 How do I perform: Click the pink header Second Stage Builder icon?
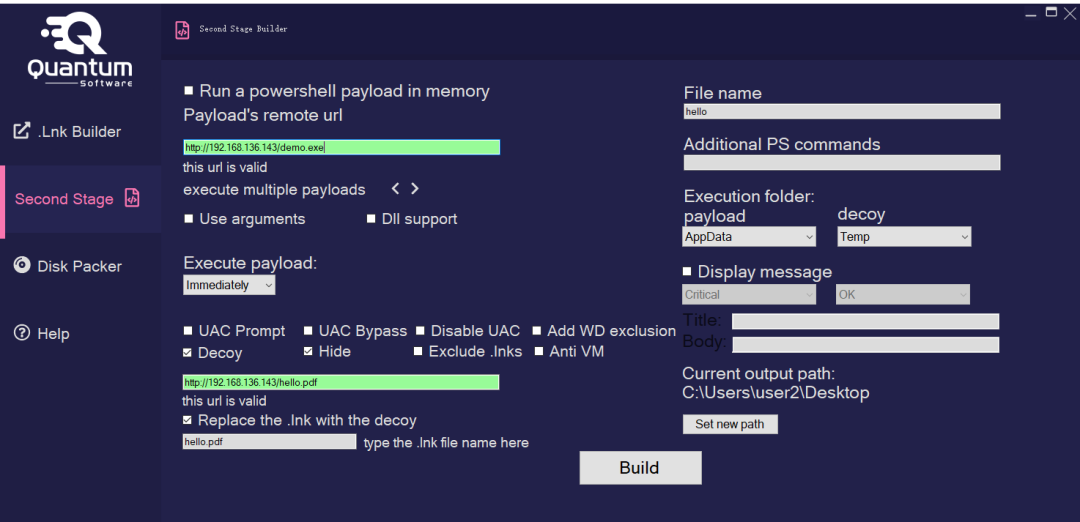pyautogui.click(x=182, y=30)
